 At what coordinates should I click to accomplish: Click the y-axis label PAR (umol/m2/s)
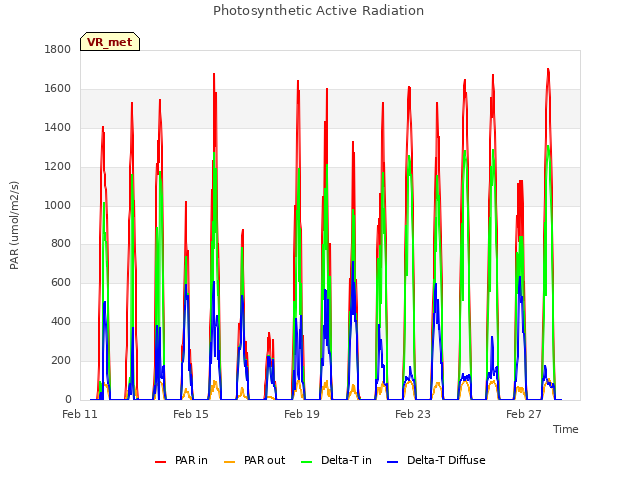tap(14, 225)
